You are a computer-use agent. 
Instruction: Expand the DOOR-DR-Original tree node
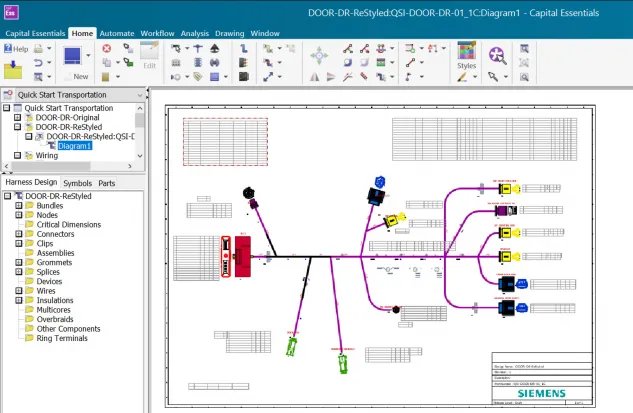click(17, 117)
